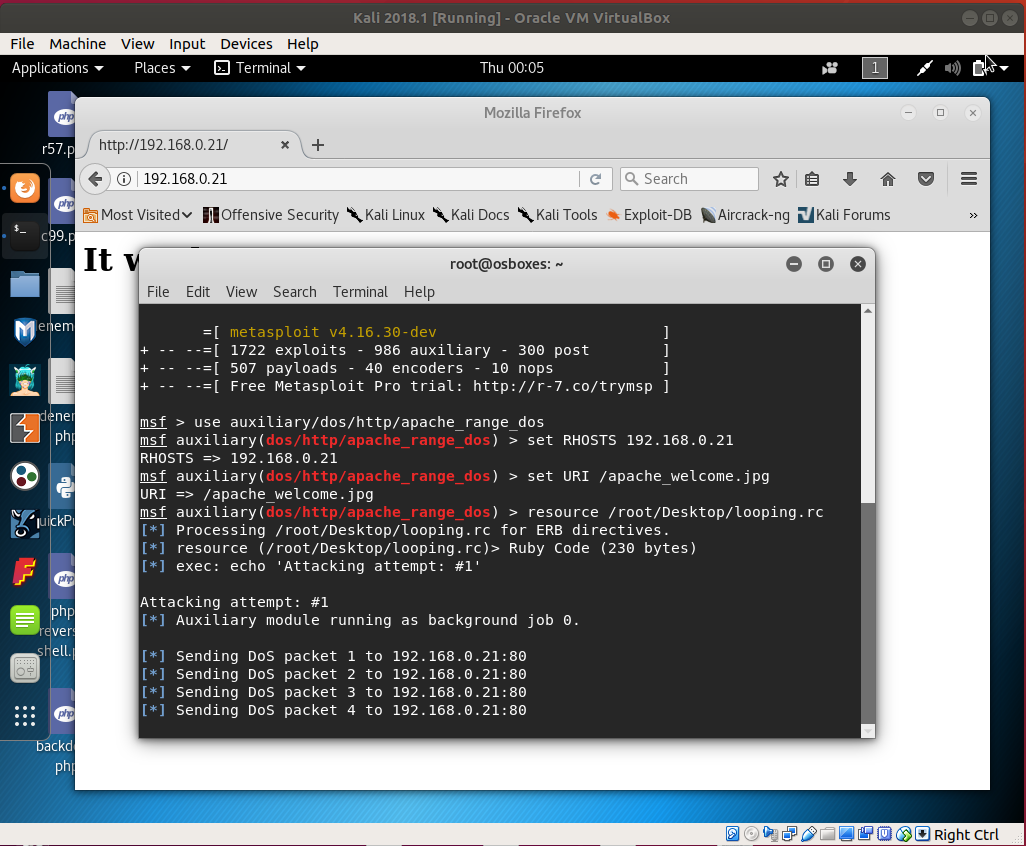Screen dimensions: 1026x846
Task: Open the green notes app in dock
Action: [25, 620]
